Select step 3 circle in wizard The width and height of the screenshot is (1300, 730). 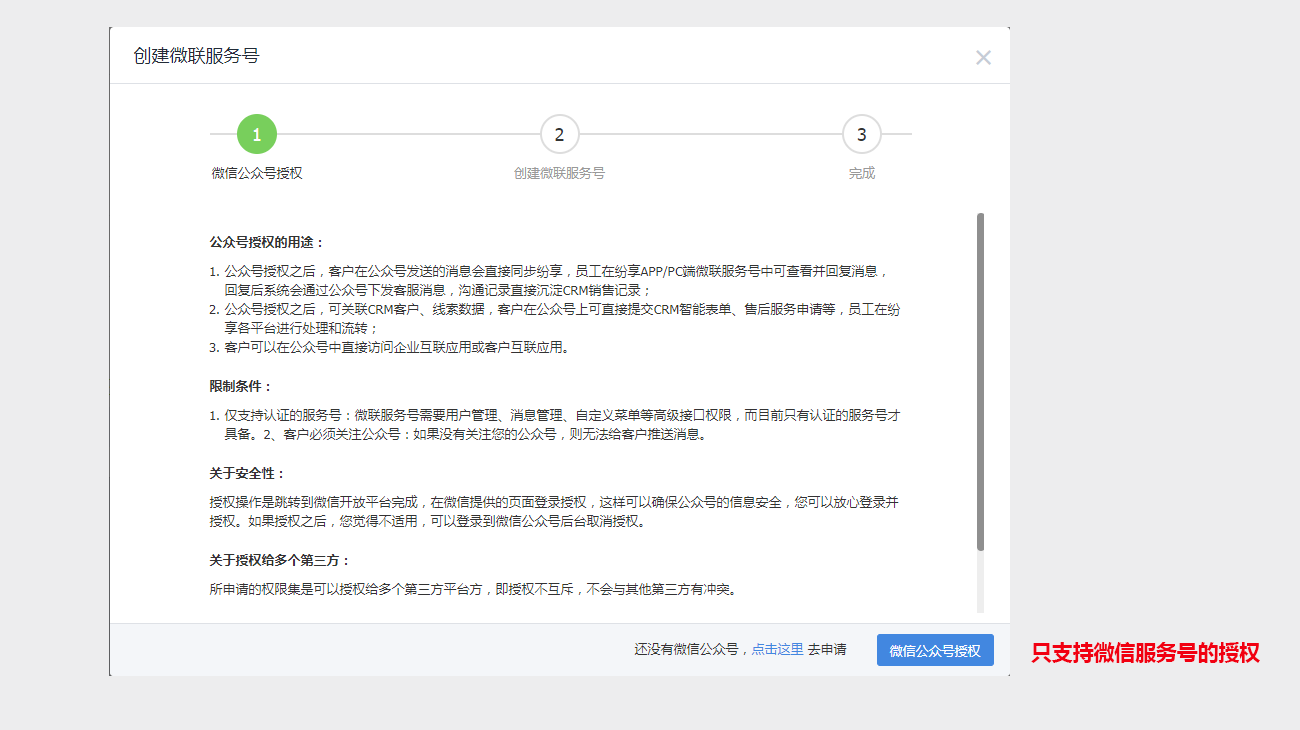[x=861, y=134]
